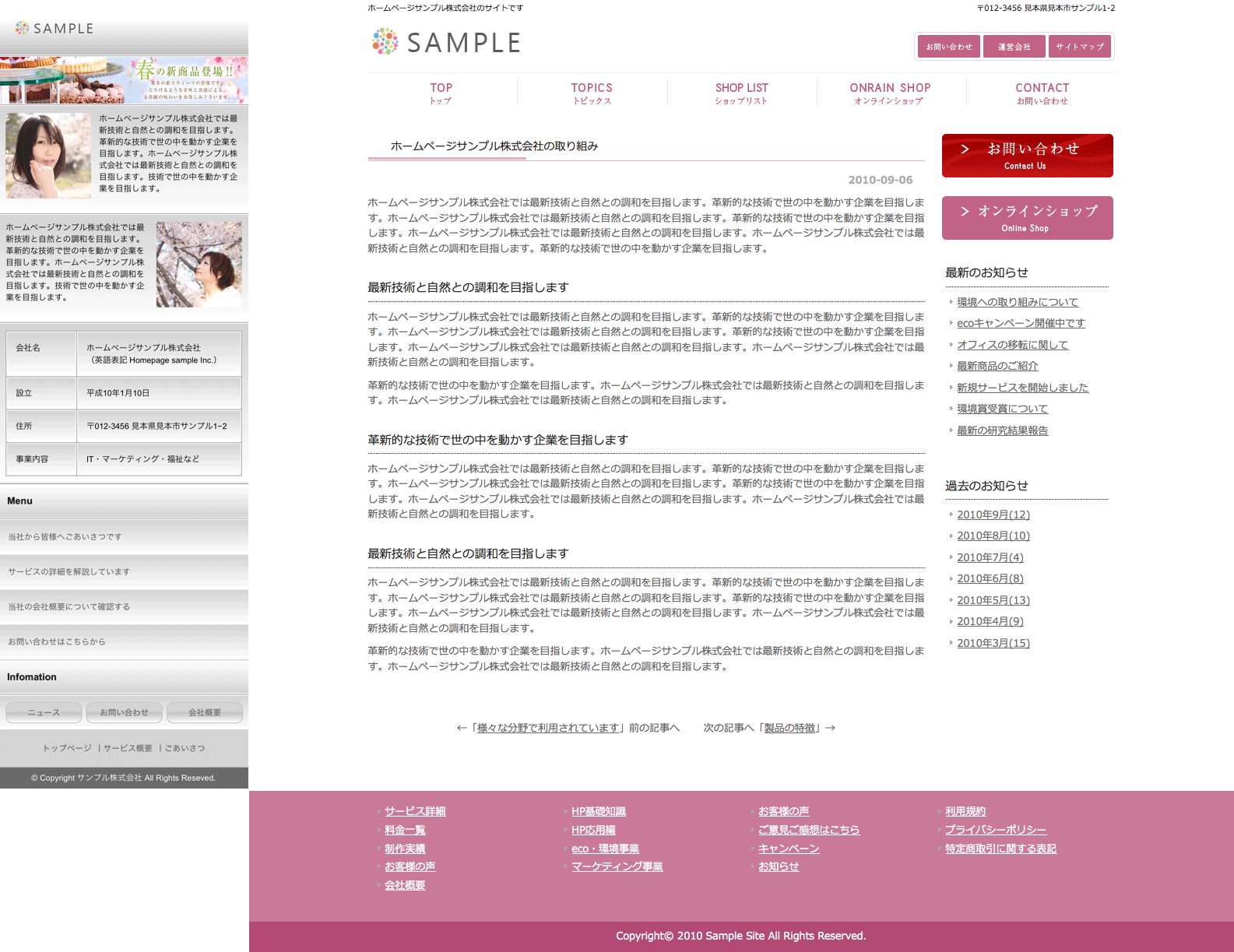
Task: Click the CONTACT navigation item
Action: (1042, 93)
